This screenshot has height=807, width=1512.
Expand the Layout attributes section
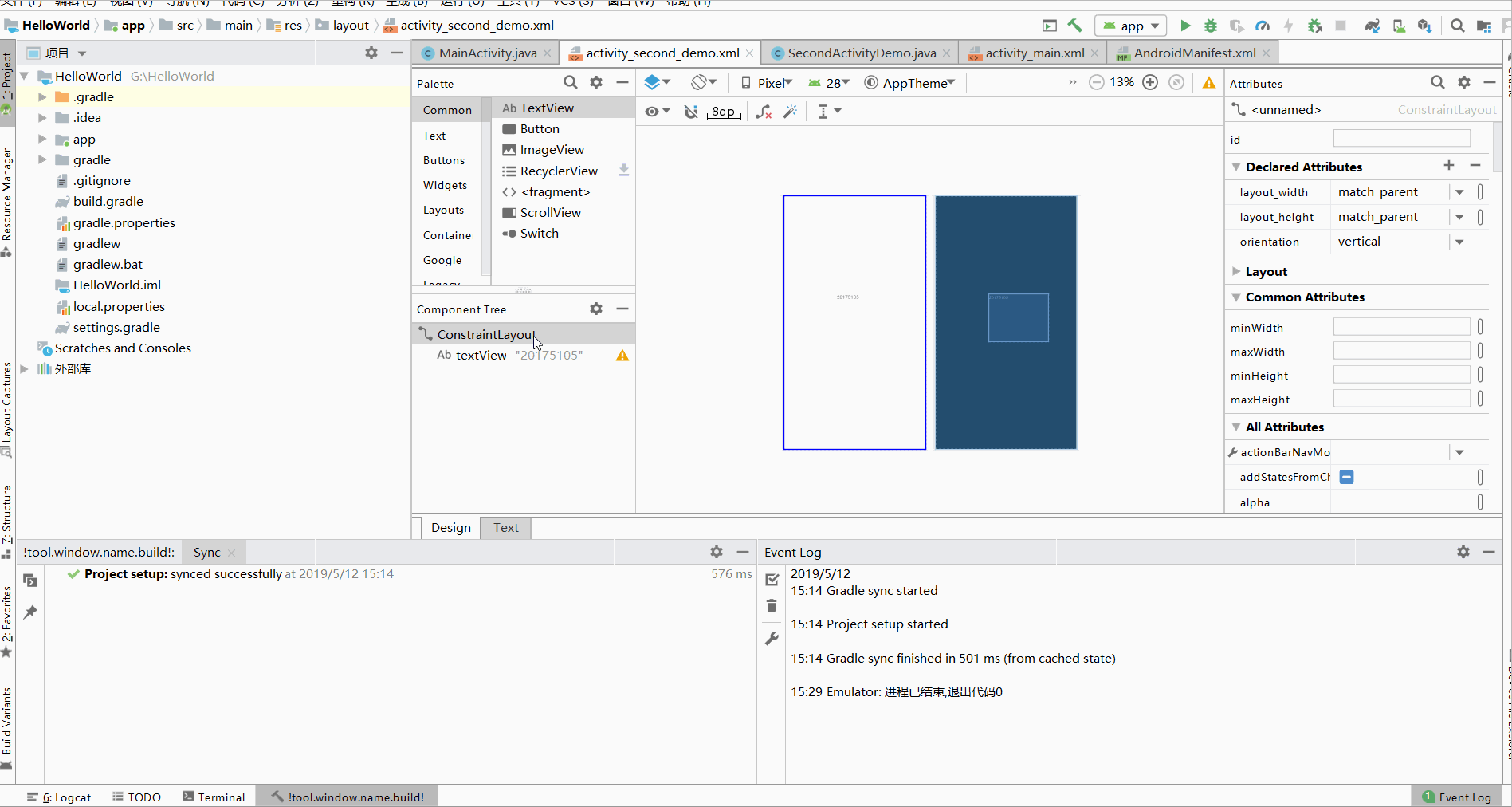click(x=1236, y=271)
